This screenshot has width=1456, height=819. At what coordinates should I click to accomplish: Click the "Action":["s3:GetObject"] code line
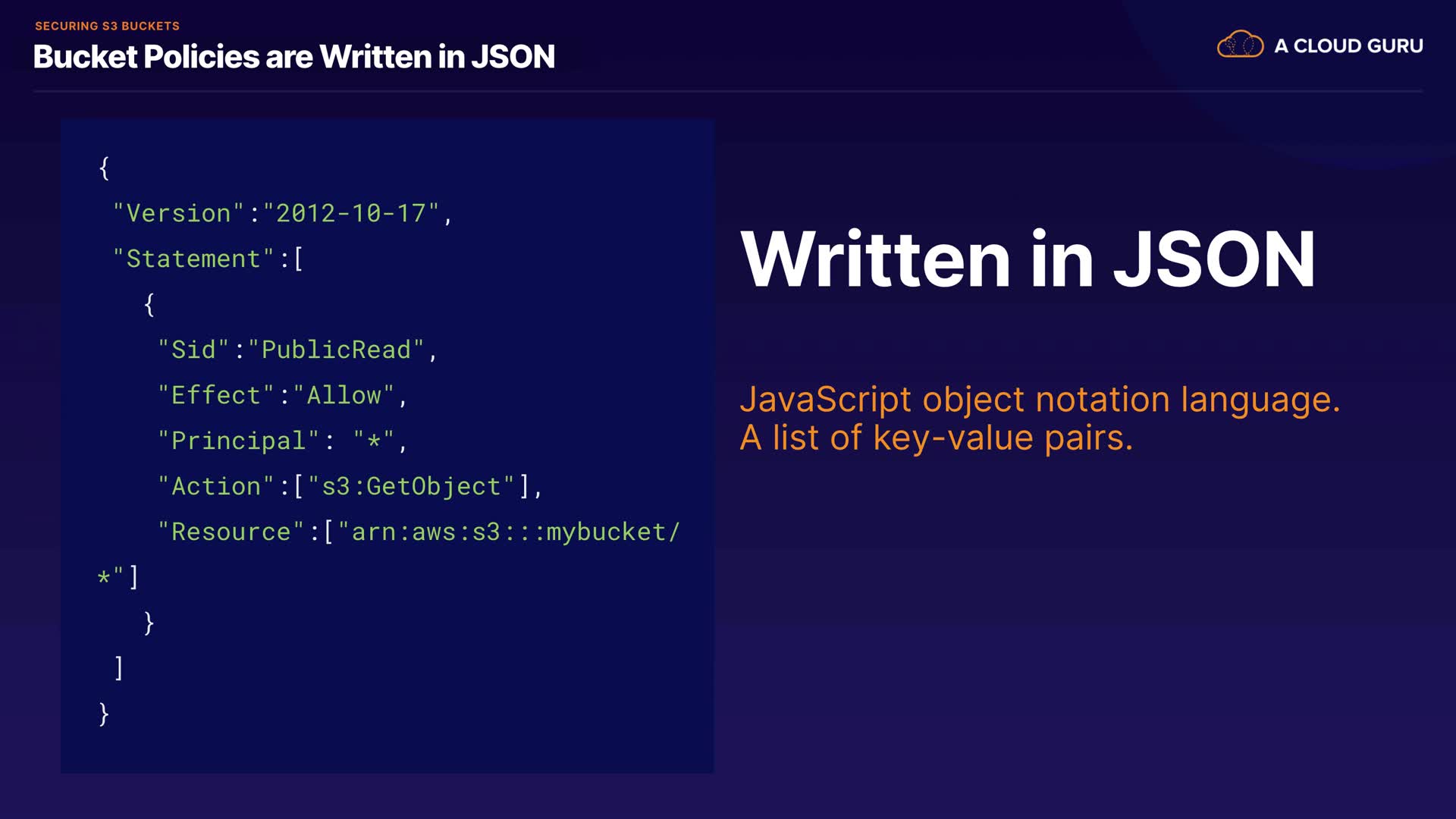tap(350, 486)
